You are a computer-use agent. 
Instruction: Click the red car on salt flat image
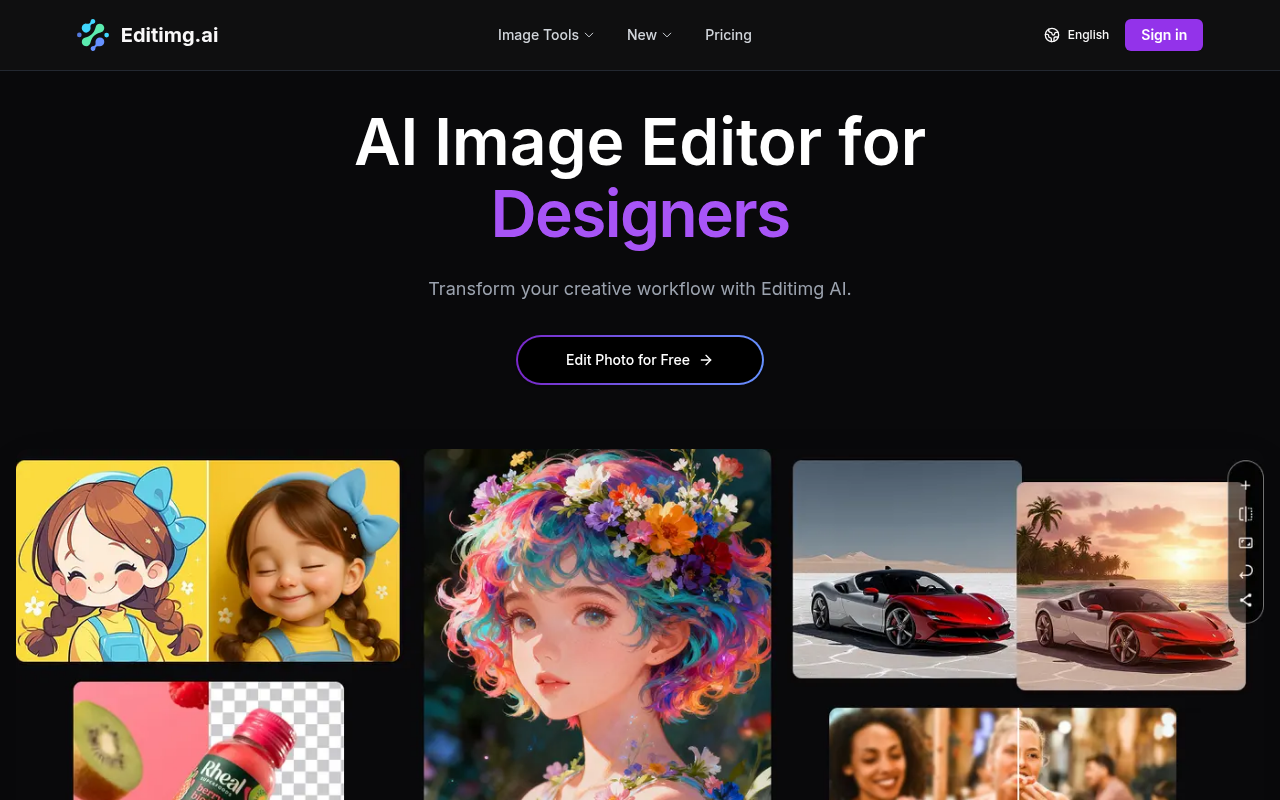pos(904,569)
